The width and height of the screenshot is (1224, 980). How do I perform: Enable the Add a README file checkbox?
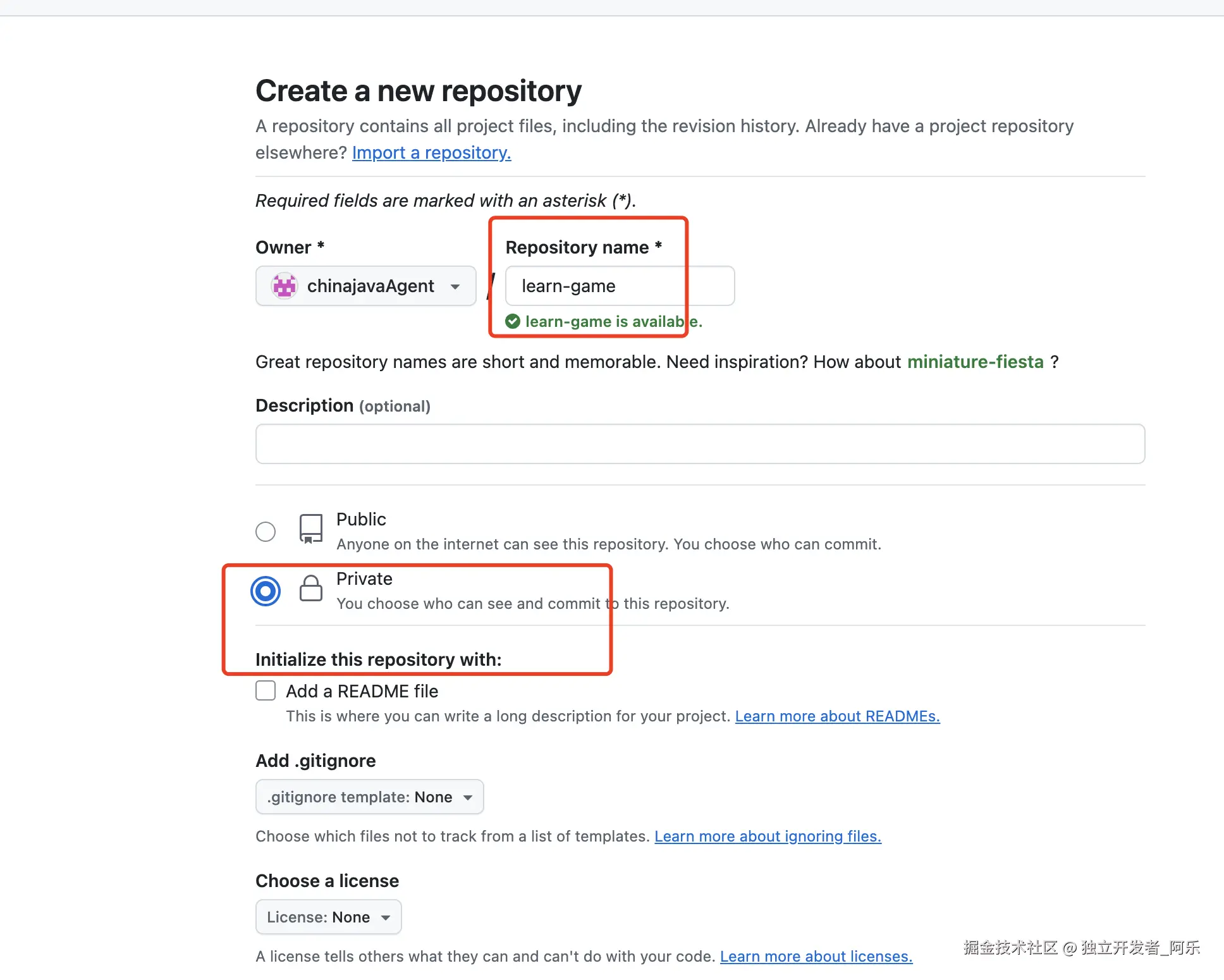point(266,690)
